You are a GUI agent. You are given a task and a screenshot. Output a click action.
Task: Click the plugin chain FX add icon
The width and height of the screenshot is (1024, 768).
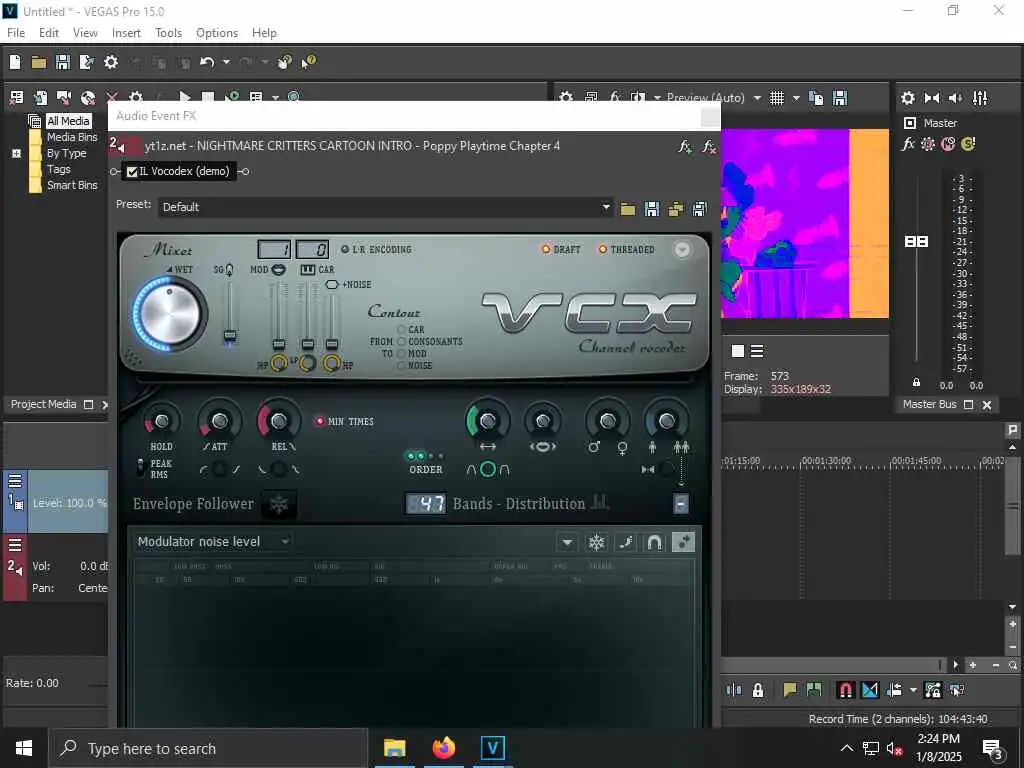point(685,146)
